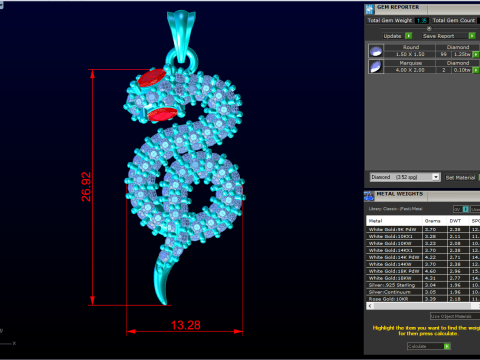
Task: Click the 1.50 X 1.50 size cell
Action: click(410, 54)
